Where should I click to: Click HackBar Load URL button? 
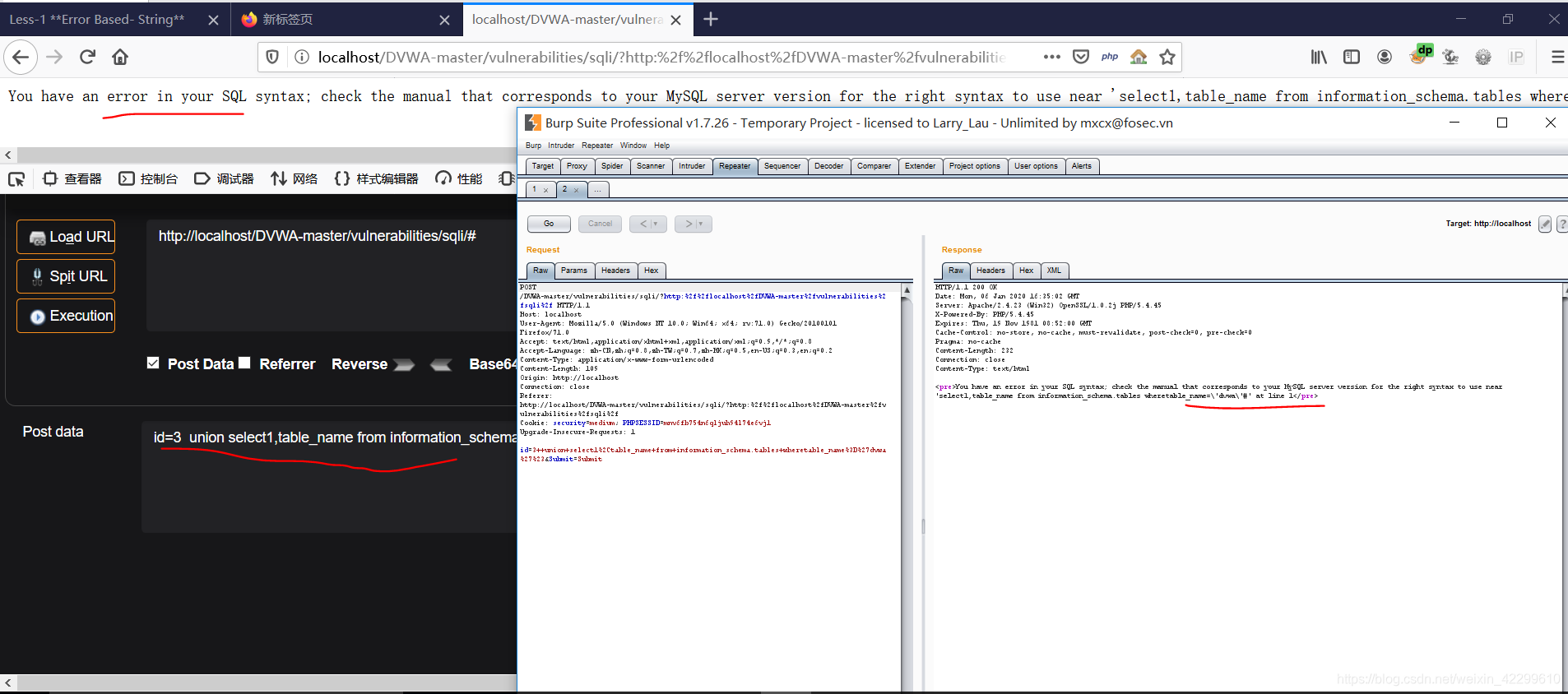[x=66, y=237]
